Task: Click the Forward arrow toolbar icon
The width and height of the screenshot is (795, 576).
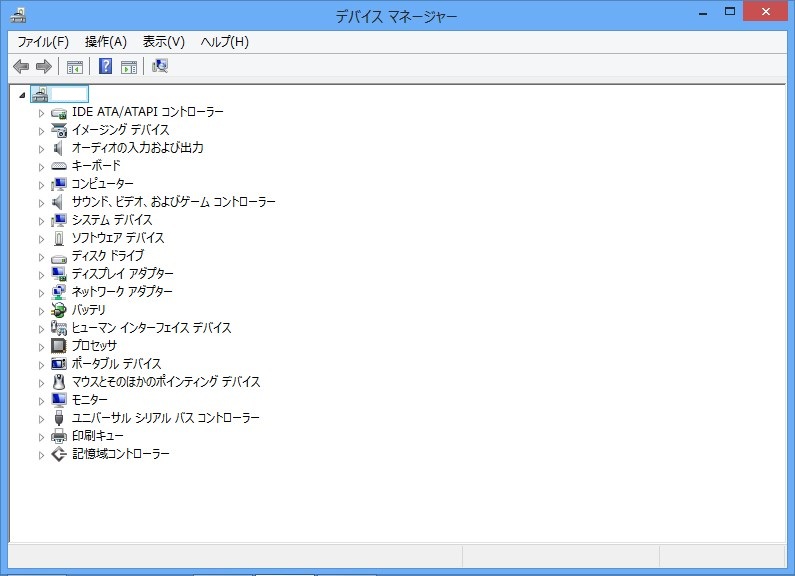Action: pyautogui.click(x=43, y=67)
